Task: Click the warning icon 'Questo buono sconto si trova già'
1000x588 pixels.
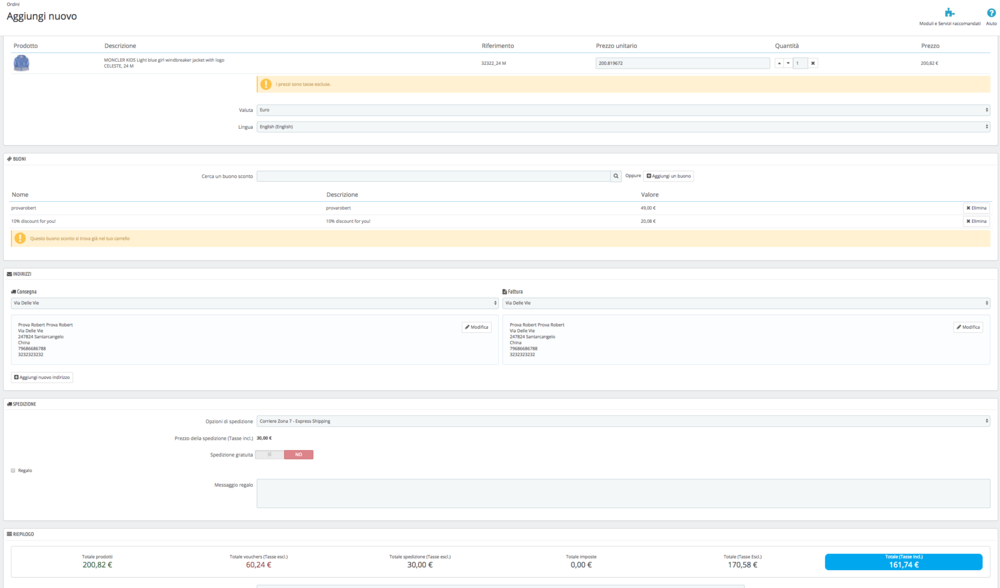Action: 20,239
